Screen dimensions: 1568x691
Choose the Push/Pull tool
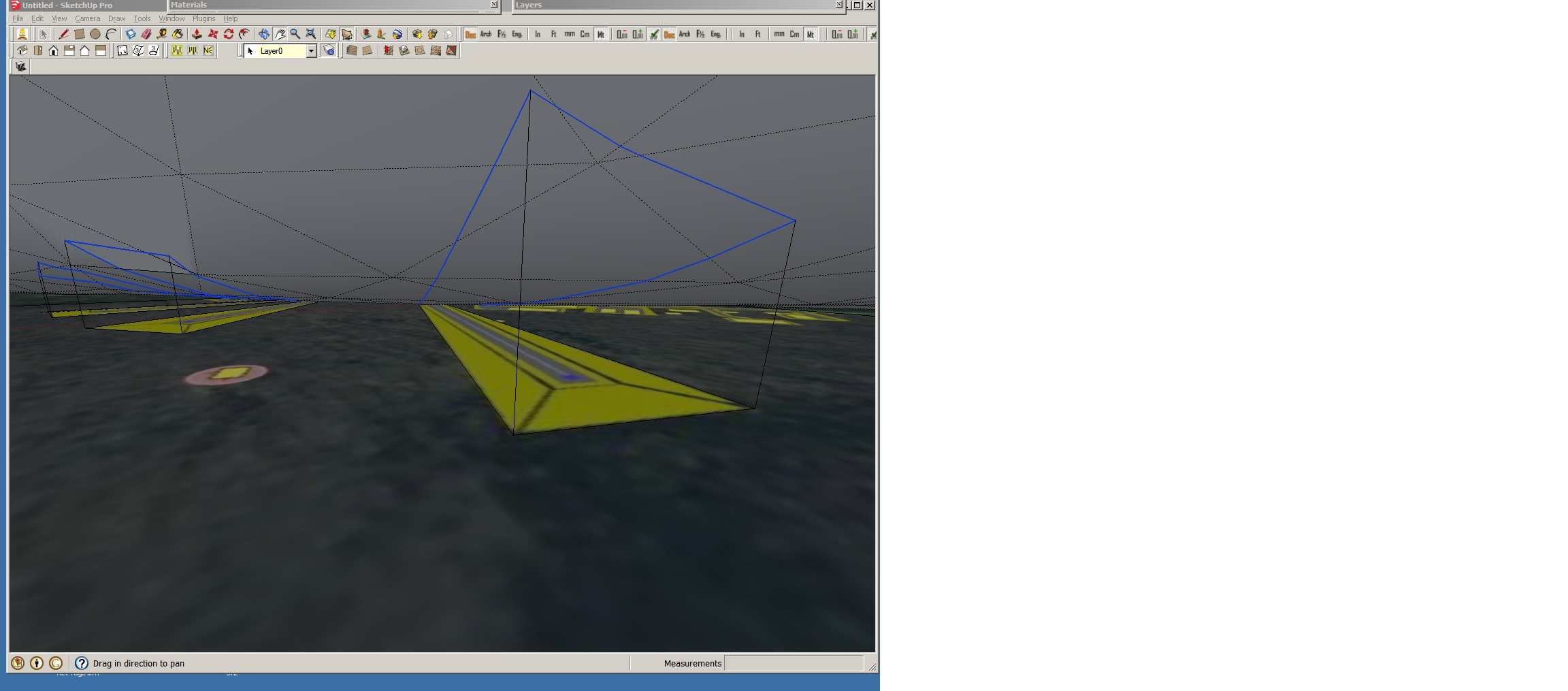click(x=197, y=34)
